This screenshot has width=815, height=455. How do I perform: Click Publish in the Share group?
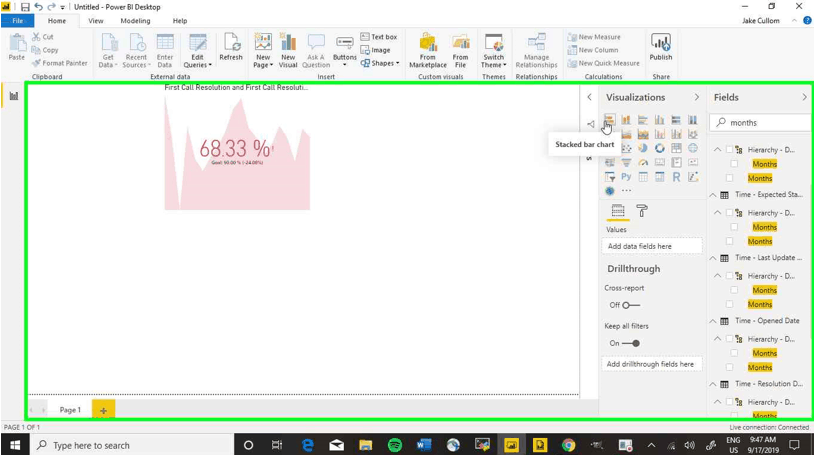tap(661, 47)
